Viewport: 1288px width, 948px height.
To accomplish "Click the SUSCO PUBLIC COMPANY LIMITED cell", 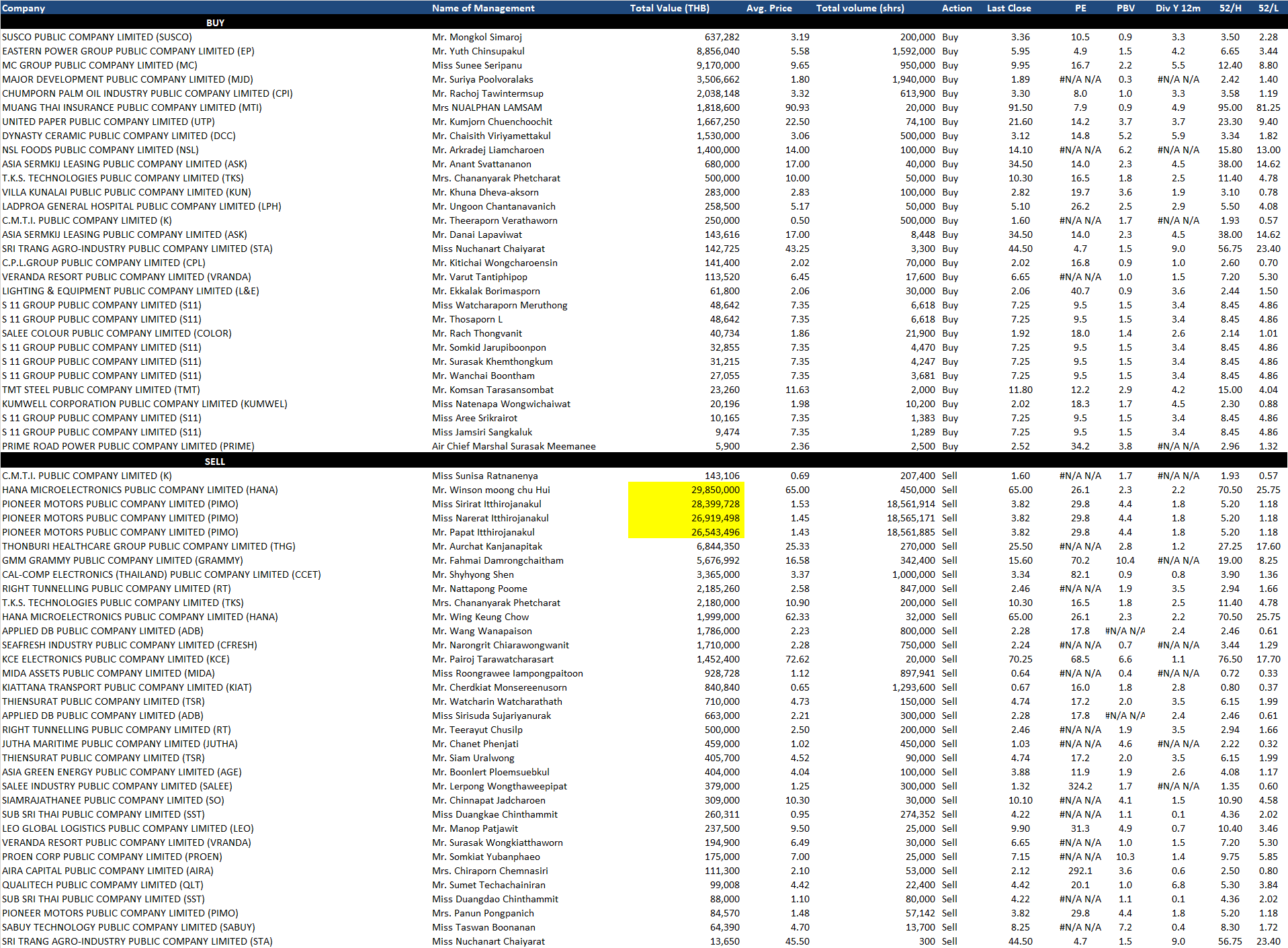I will (97, 37).
